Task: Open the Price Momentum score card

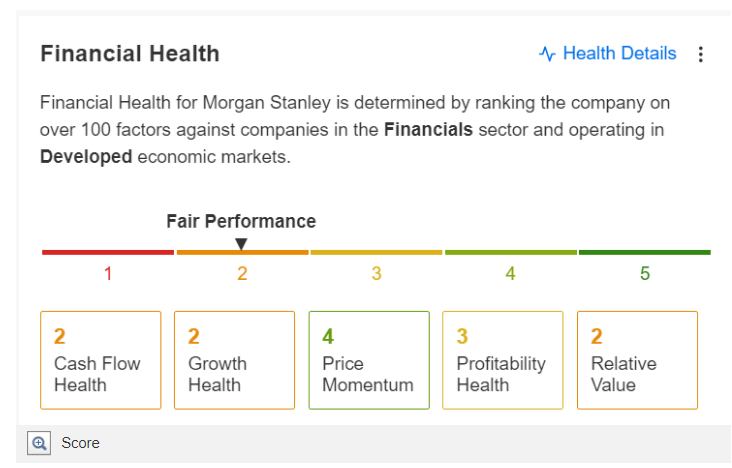Action: tap(368, 360)
